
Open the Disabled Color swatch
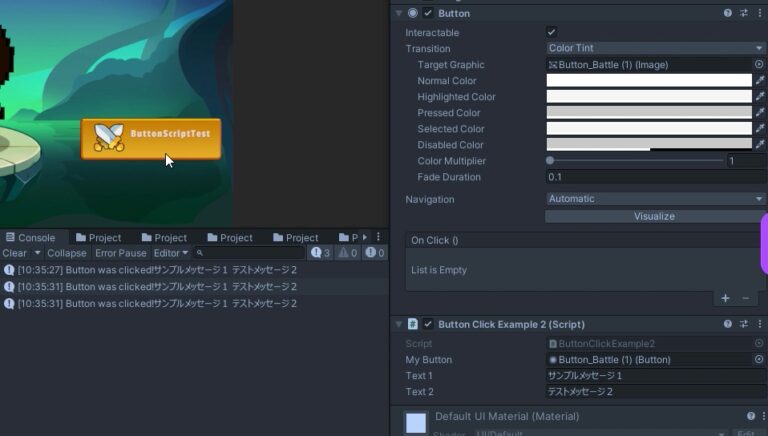click(x=649, y=144)
